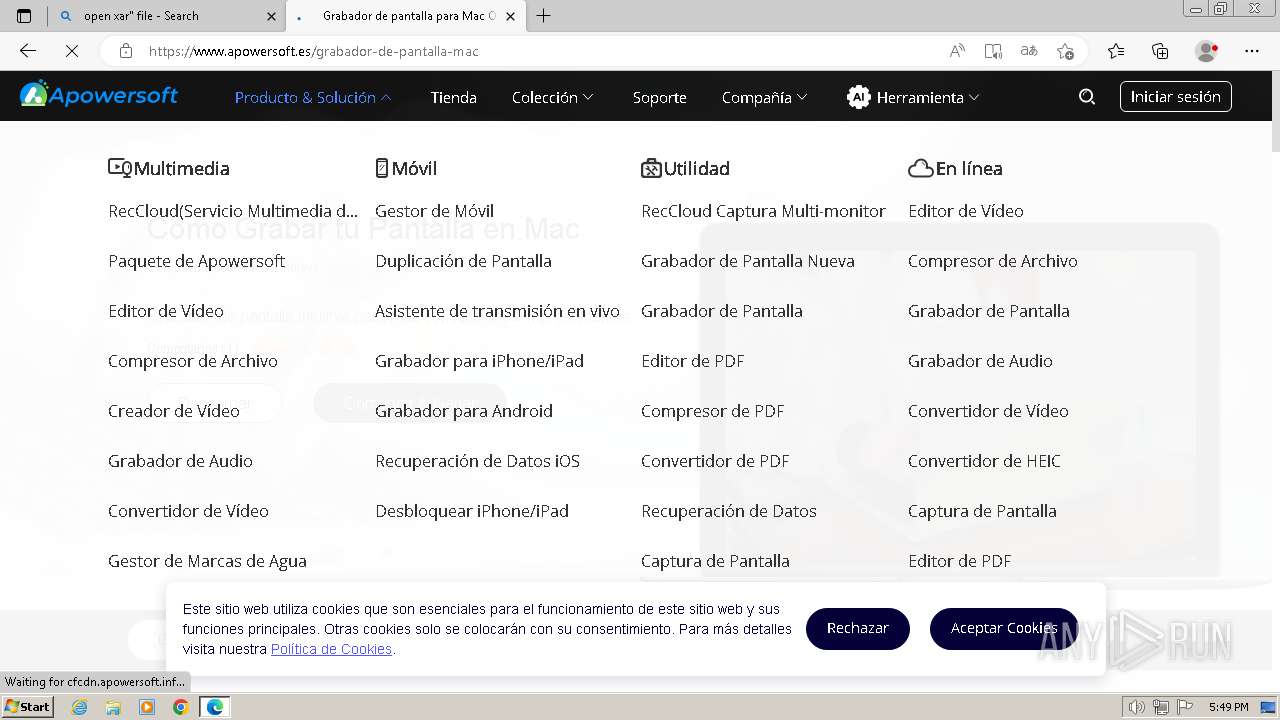Open RecCloud Captura Multi-monitor

(x=763, y=211)
